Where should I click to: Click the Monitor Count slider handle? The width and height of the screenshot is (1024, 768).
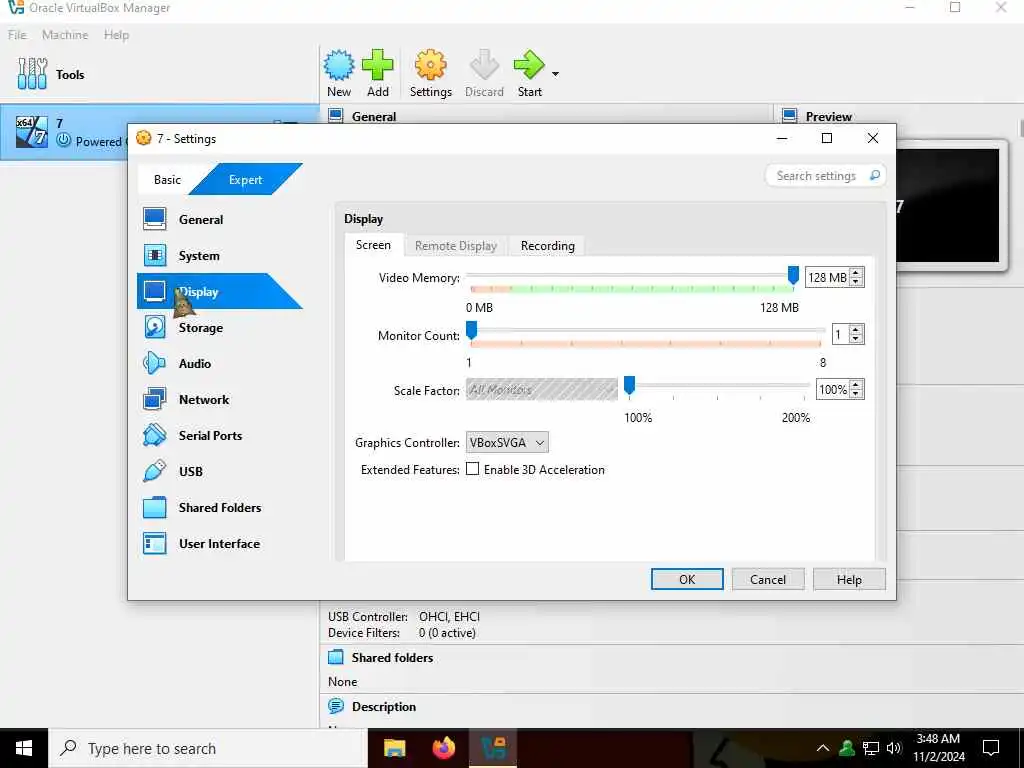[x=471, y=330]
